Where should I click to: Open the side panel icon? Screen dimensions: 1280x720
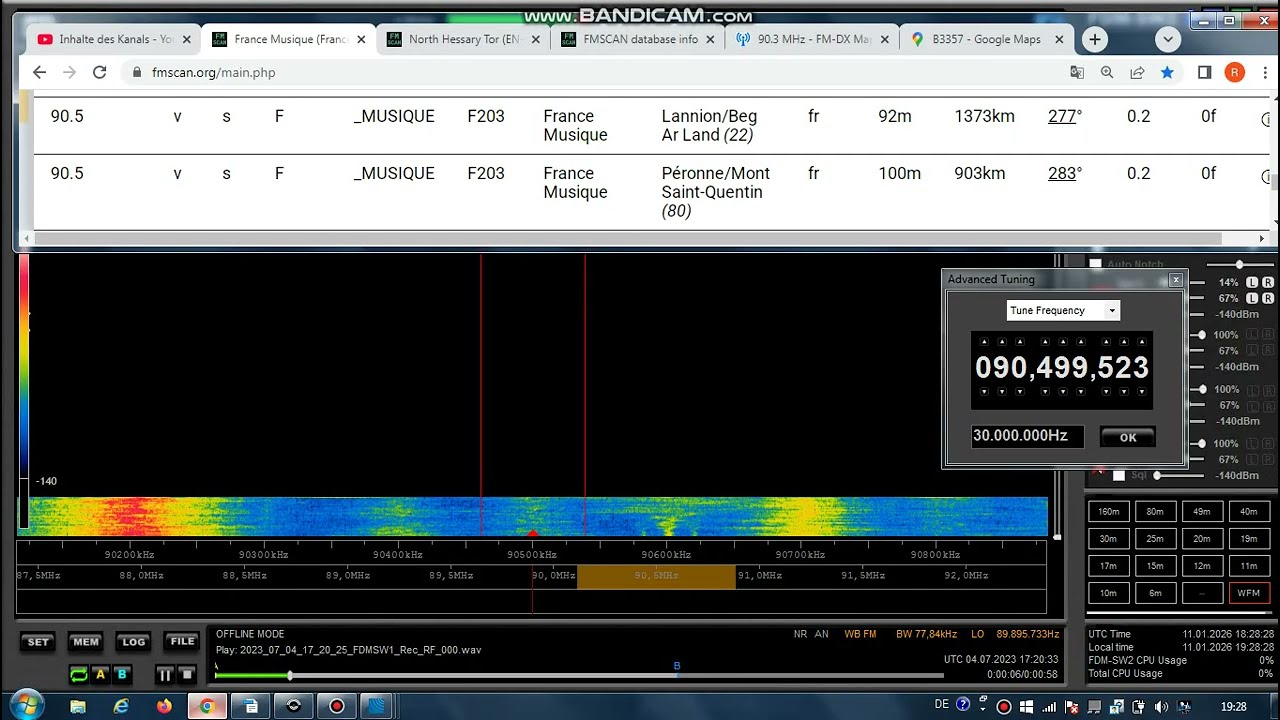pos(1204,72)
